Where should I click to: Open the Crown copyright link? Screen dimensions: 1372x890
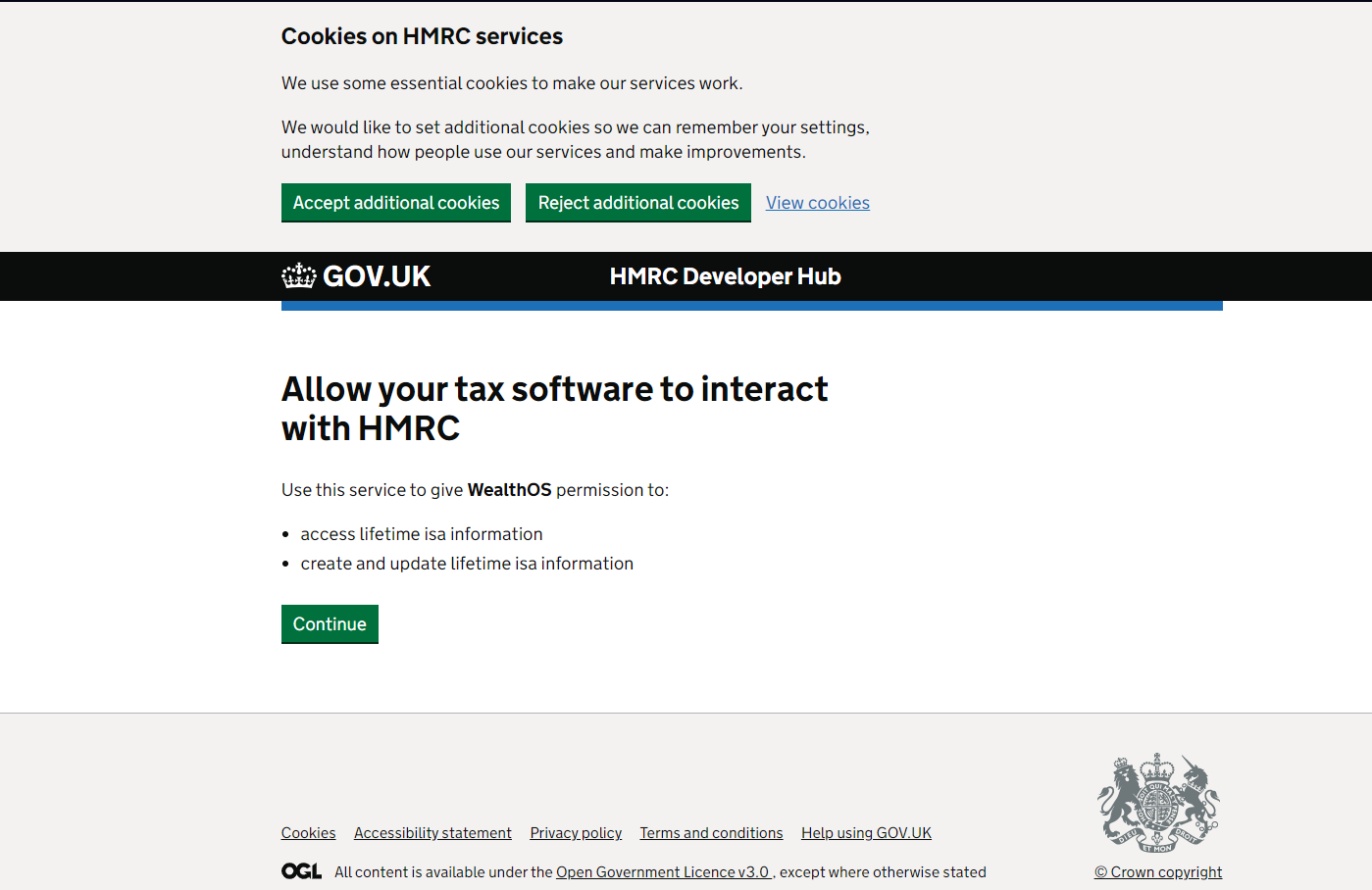point(1158,872)
